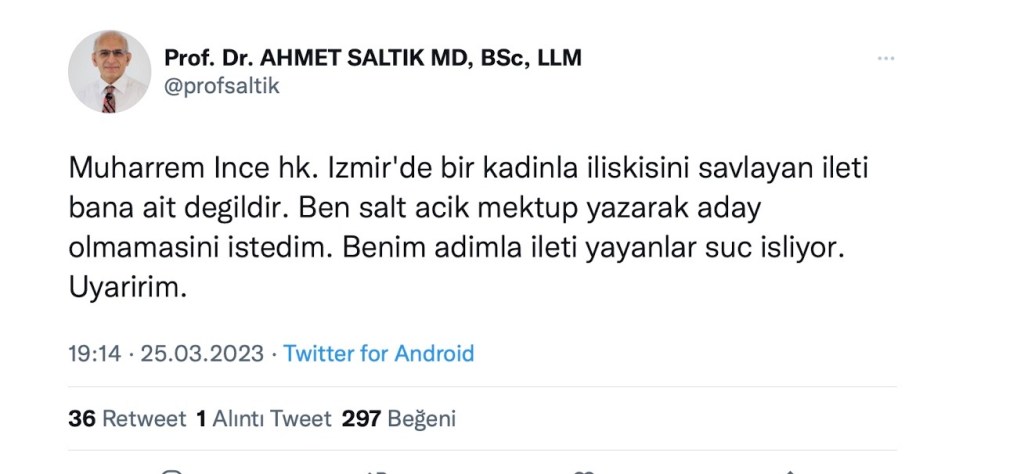The image size is (1024, 474).
Task: Click the word "Uyaririm." in the tweet
Action: coord(128,288)
